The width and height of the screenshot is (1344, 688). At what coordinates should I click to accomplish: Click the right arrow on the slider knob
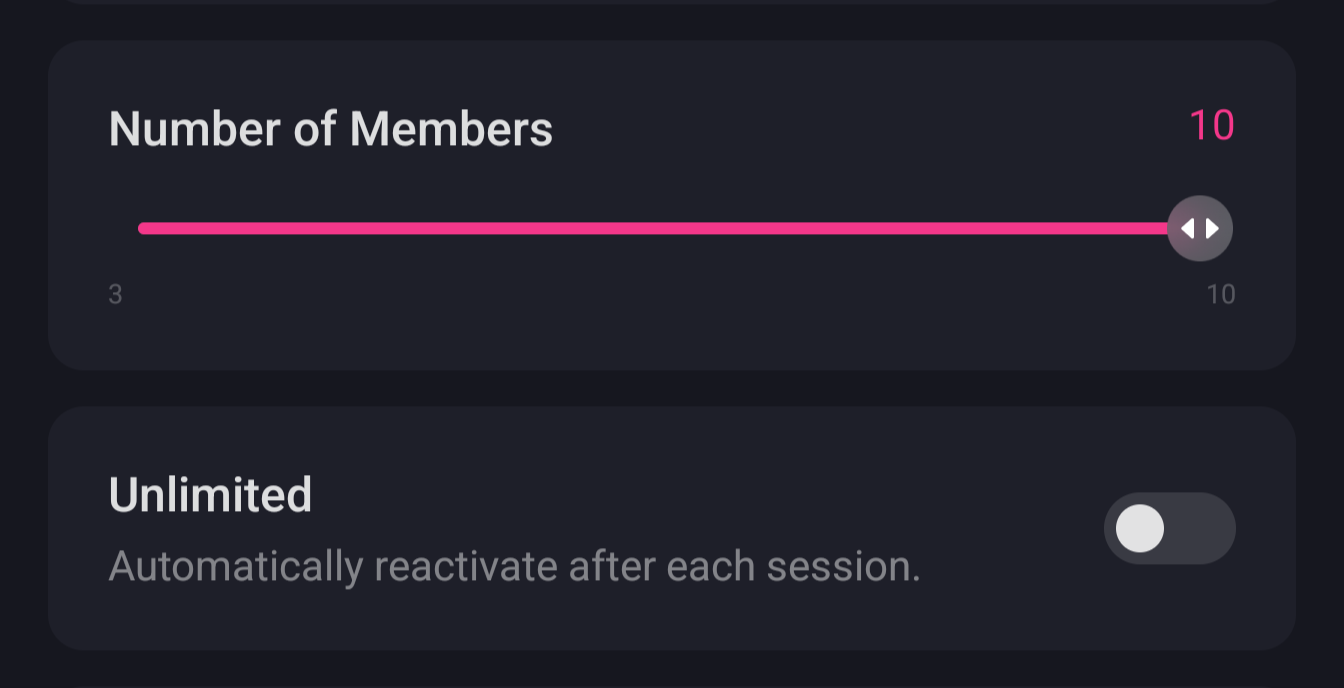coord(1212,228)
